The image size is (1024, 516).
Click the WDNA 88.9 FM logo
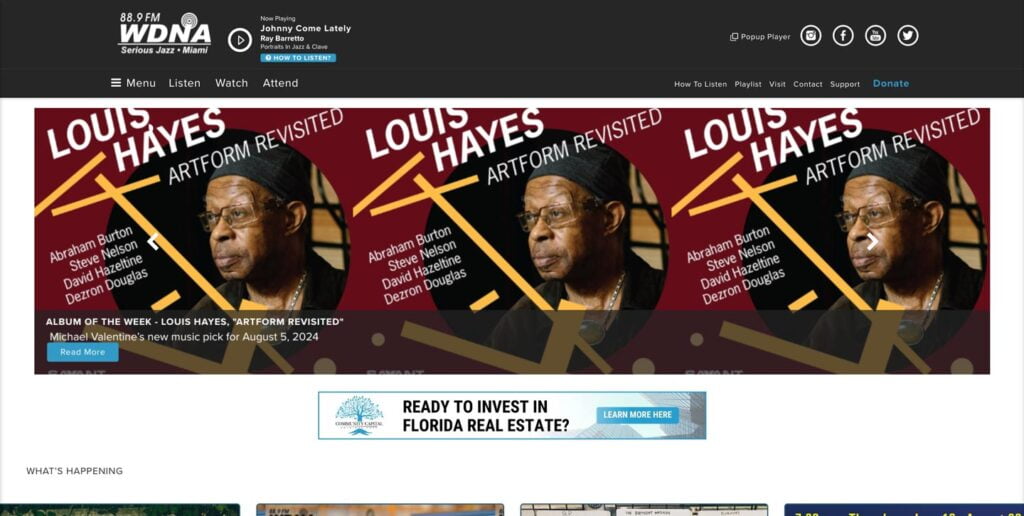(x=165, y=33)
